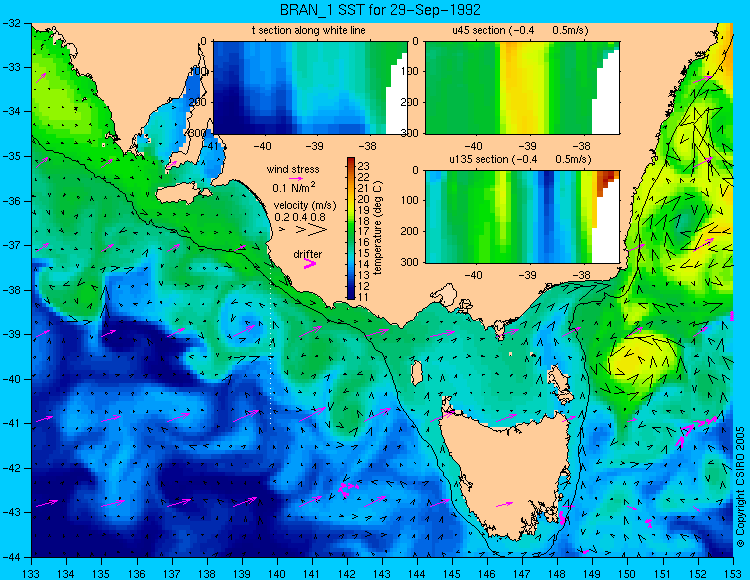
Task: Click the "-35" latitude label on the main axis
Action: [11, 156]
